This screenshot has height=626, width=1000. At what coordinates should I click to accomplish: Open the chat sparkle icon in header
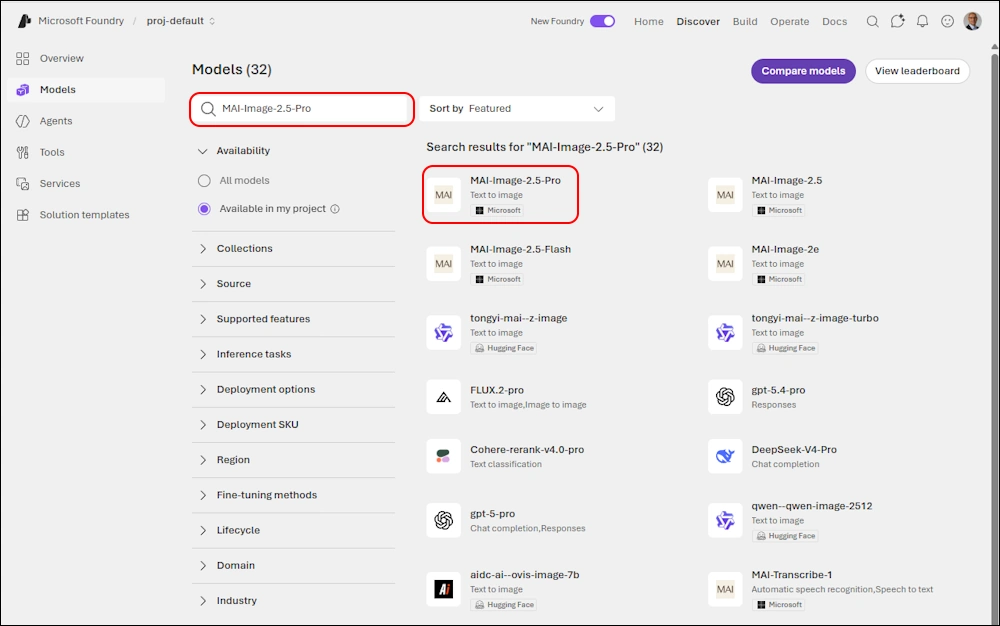click(x=897, y=21)
